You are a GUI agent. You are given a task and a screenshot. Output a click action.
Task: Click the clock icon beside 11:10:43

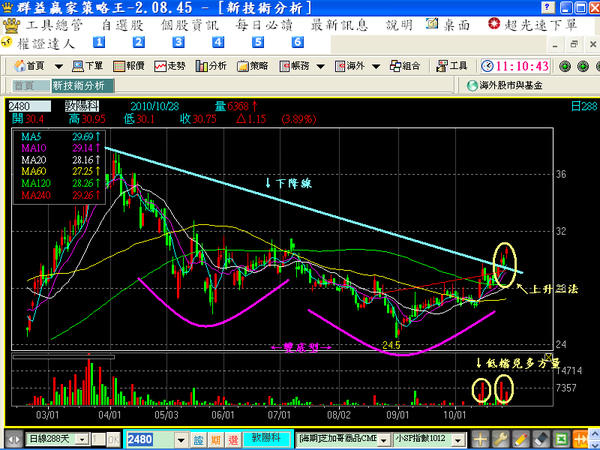487,66
